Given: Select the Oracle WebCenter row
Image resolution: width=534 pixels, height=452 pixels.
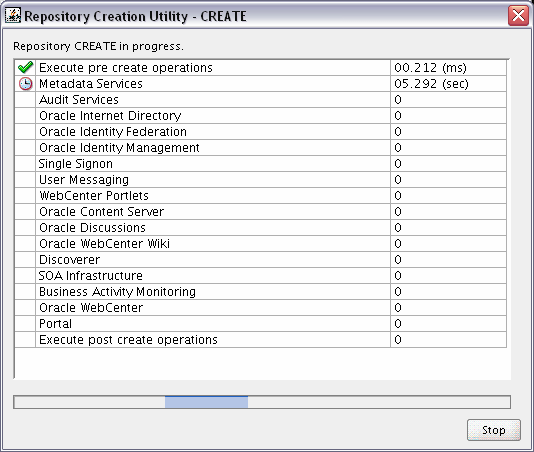Looking at the screenshot, I should 261,308.
